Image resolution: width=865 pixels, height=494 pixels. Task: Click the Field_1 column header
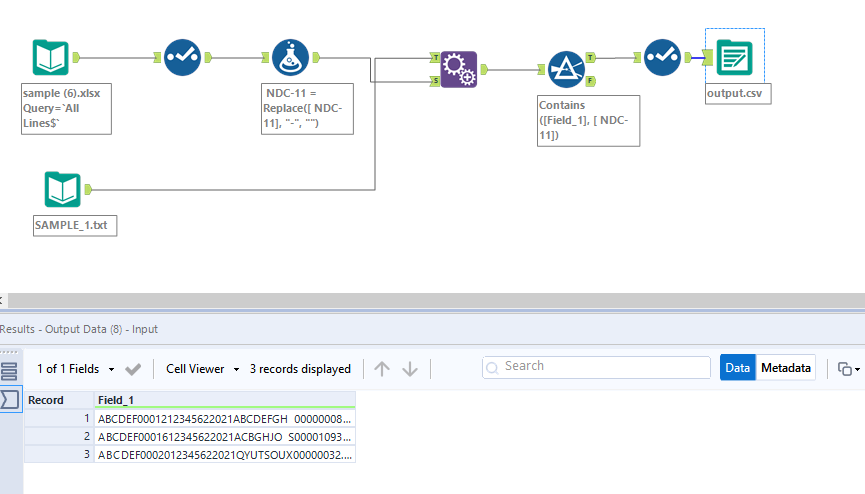(x=225, y=400)
